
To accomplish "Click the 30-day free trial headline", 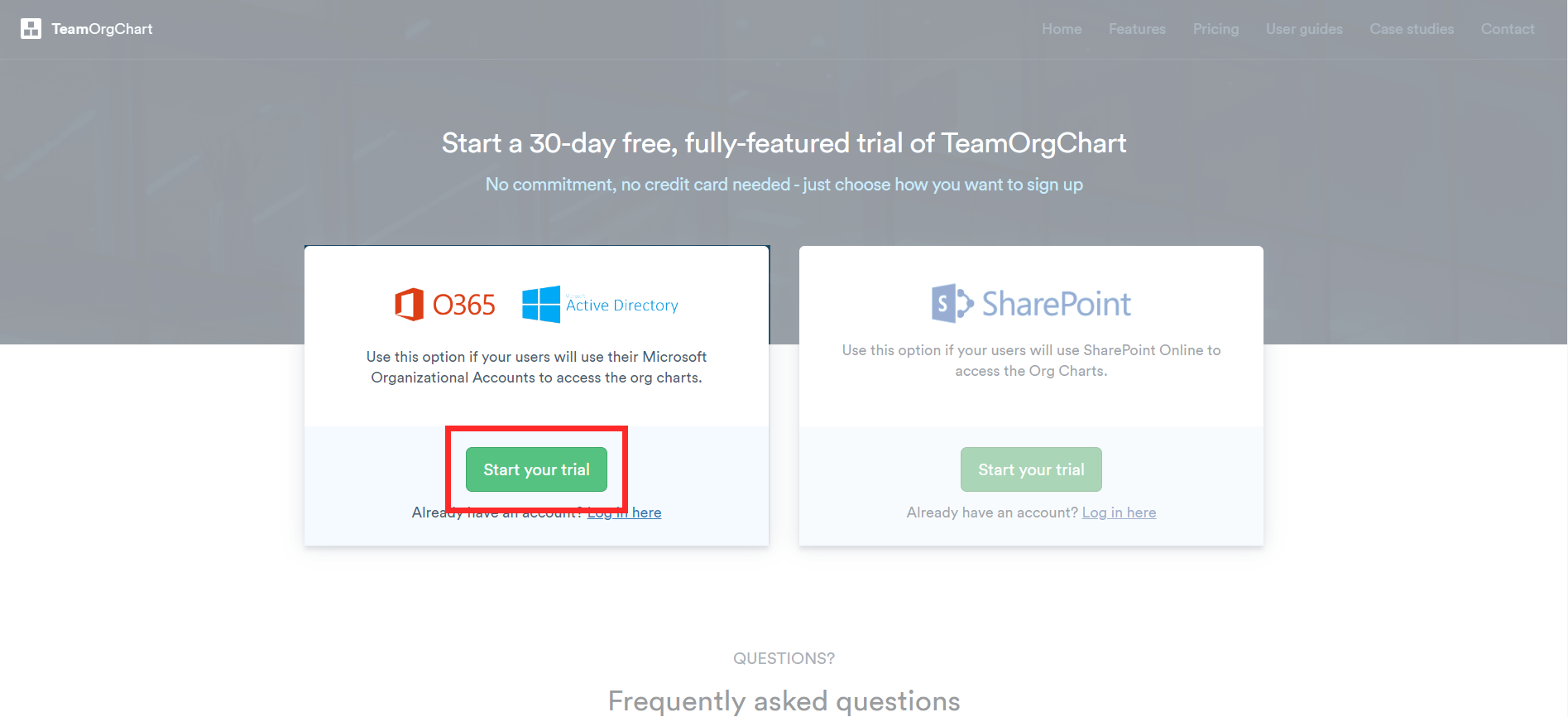I will click(784, 143).
